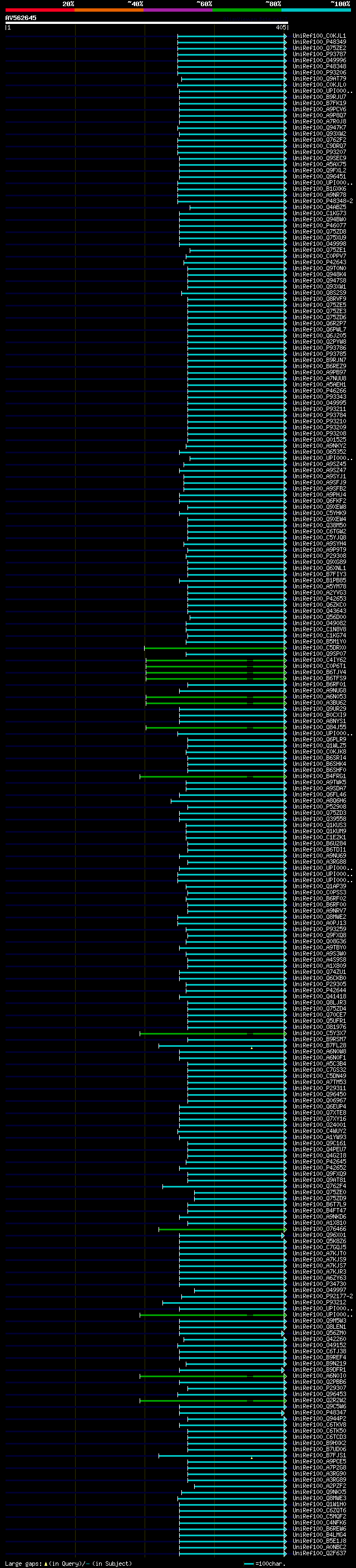The image size is (356, 1568).
Task: Select the UniRef100_Q94BW0 label
Action: point(319,219)
